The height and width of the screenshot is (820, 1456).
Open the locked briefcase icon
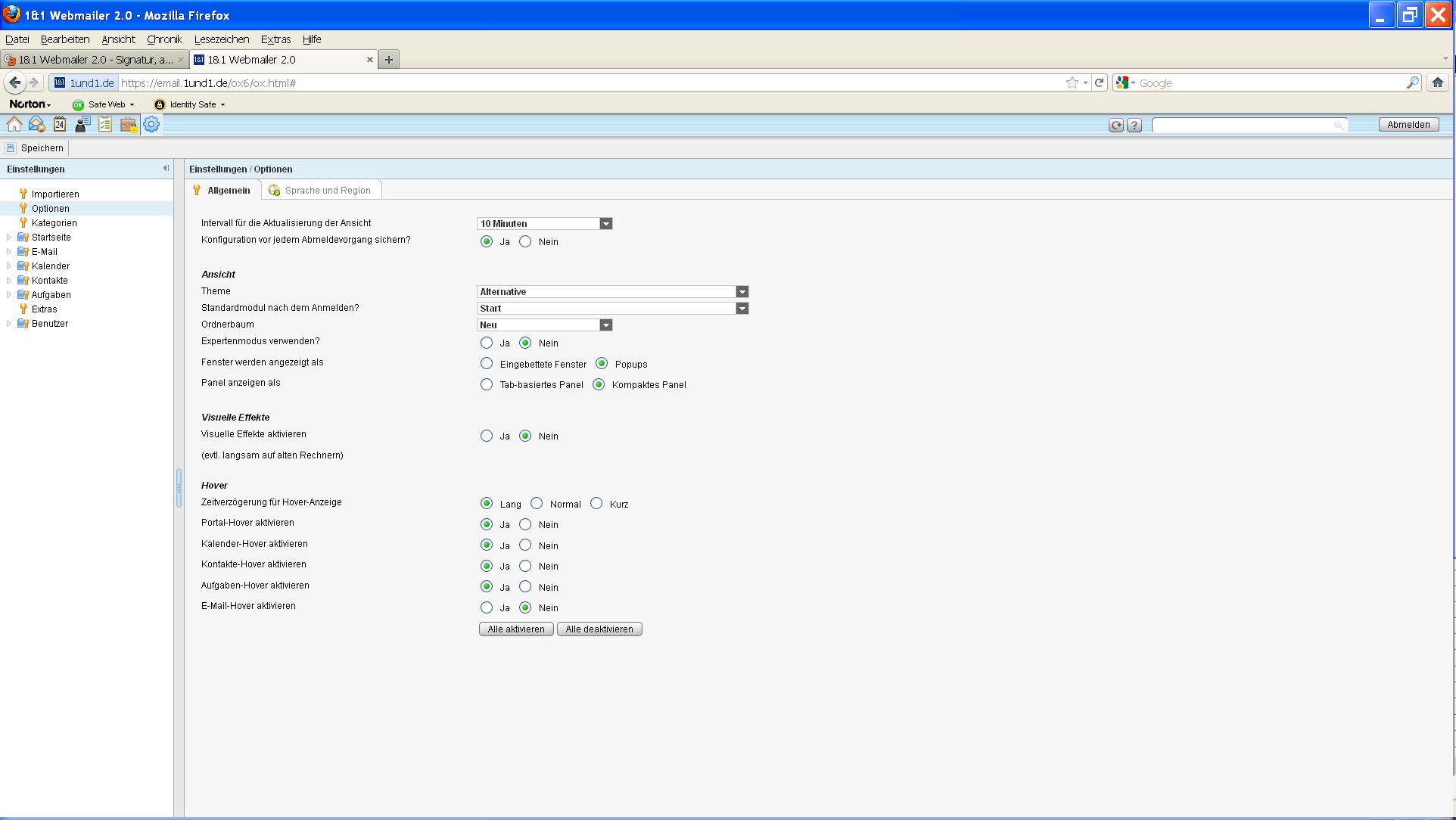[129, 125]
